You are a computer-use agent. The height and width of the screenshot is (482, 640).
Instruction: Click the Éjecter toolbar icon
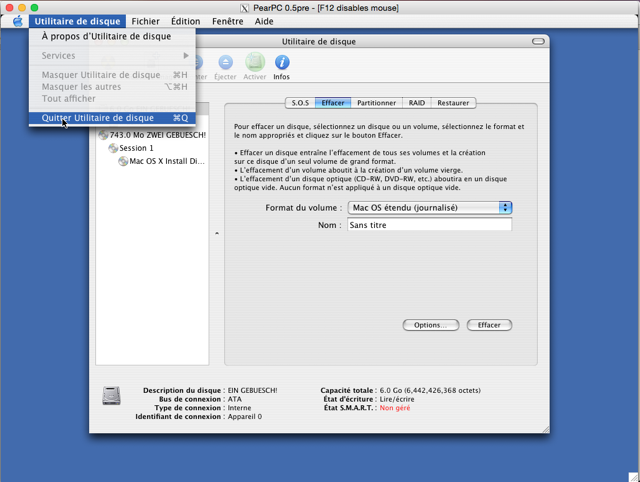225,68
